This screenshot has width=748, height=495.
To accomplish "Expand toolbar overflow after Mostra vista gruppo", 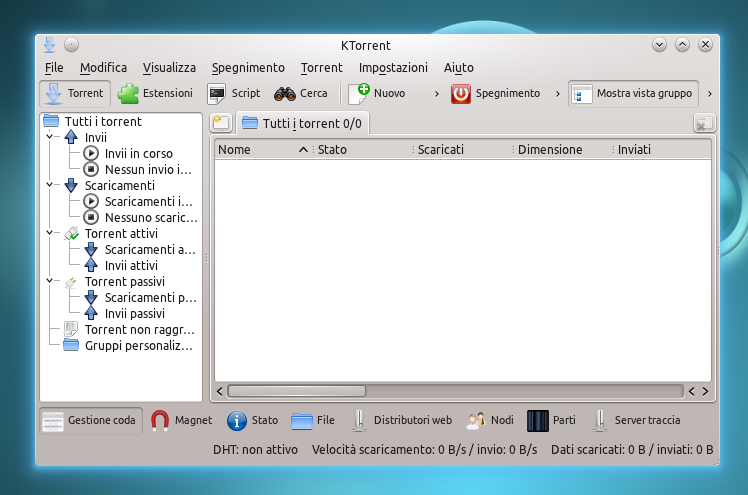I will pos(710,94).
